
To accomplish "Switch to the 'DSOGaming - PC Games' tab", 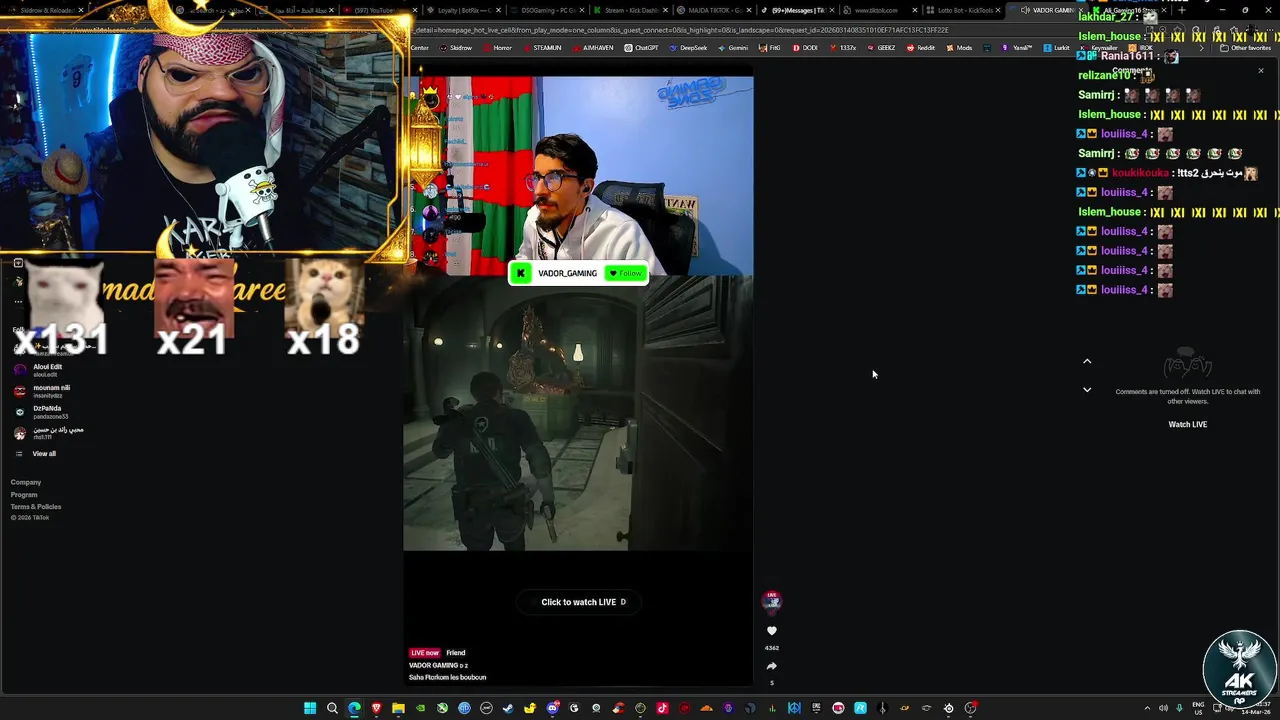I will pos(546,10).
